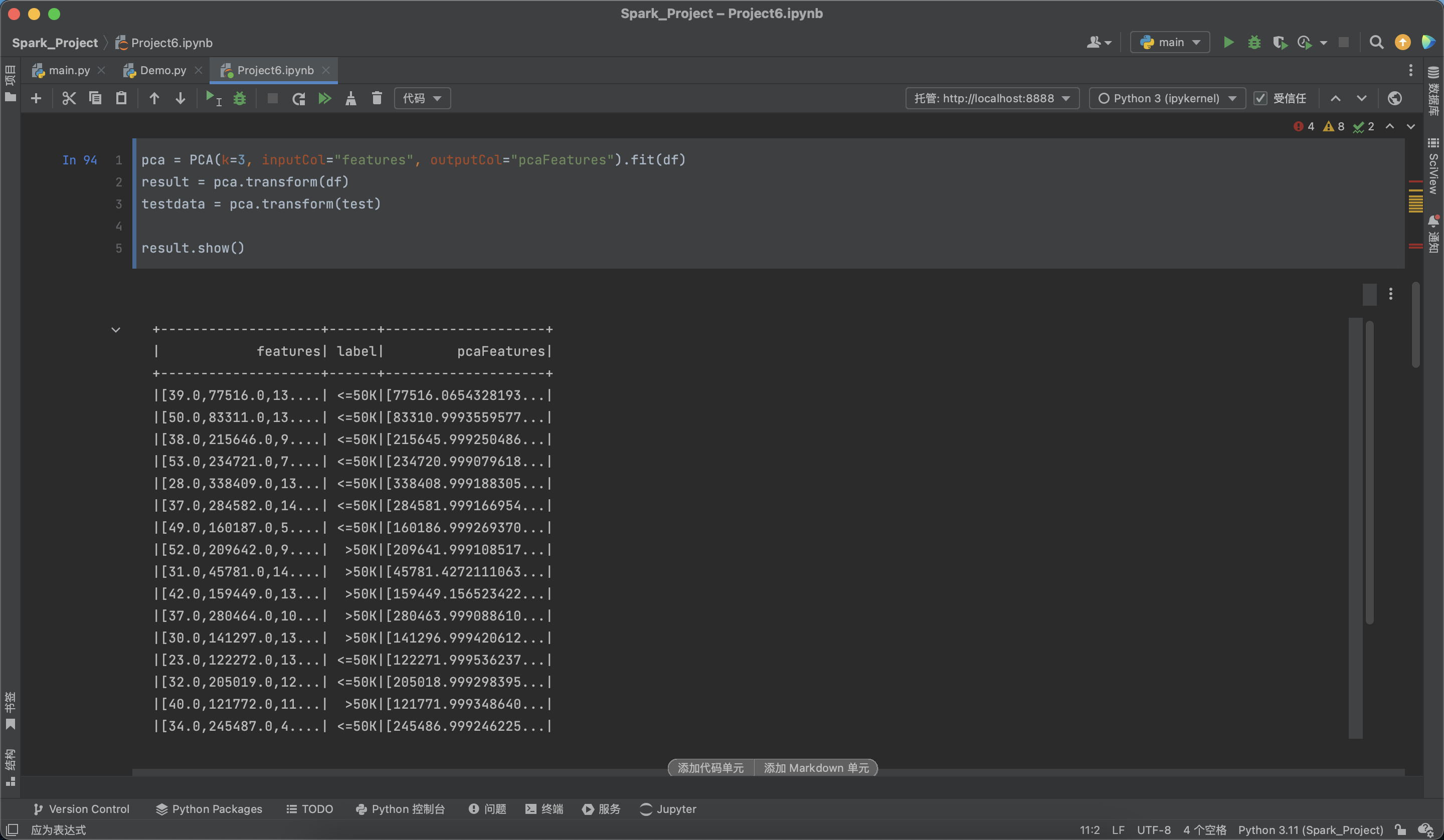Click the UTF-8 encoding status entry
Viewport: 1444px width, 840px height.
(1154, 829)
